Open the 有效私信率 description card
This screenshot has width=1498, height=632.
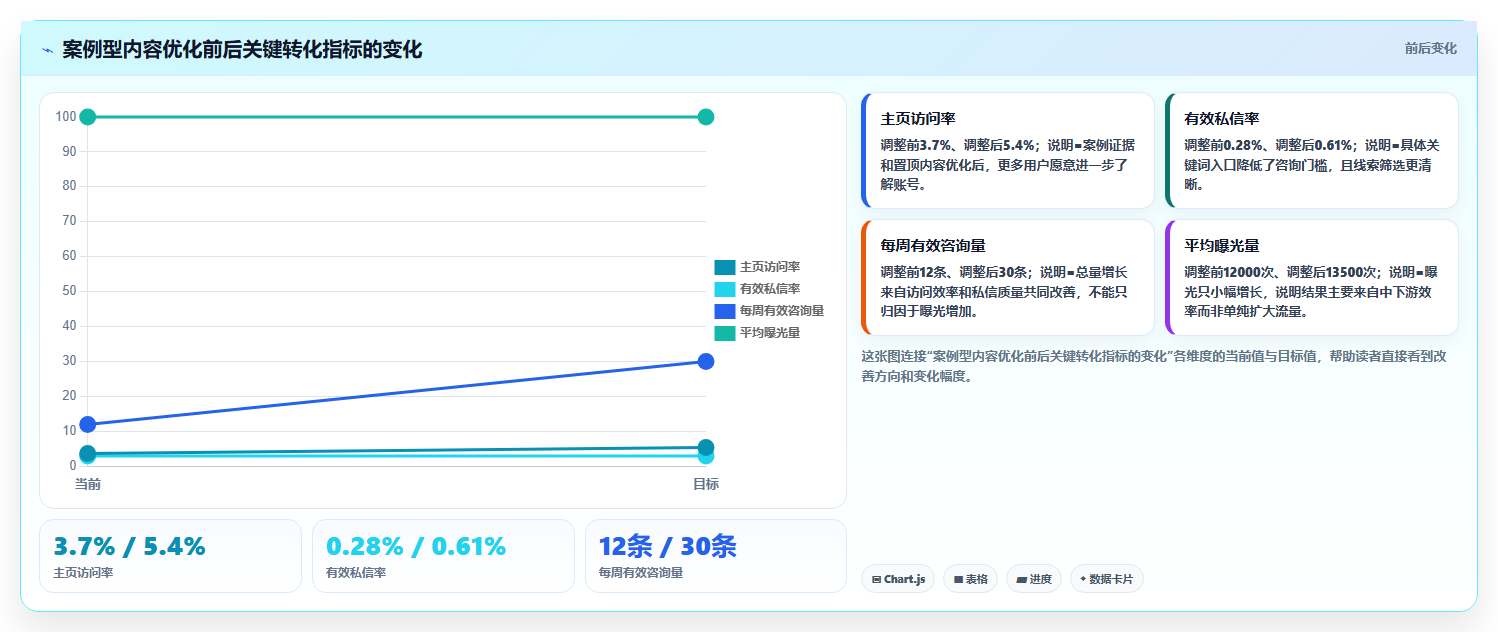pyautogui.click(x=1312, y=151)
